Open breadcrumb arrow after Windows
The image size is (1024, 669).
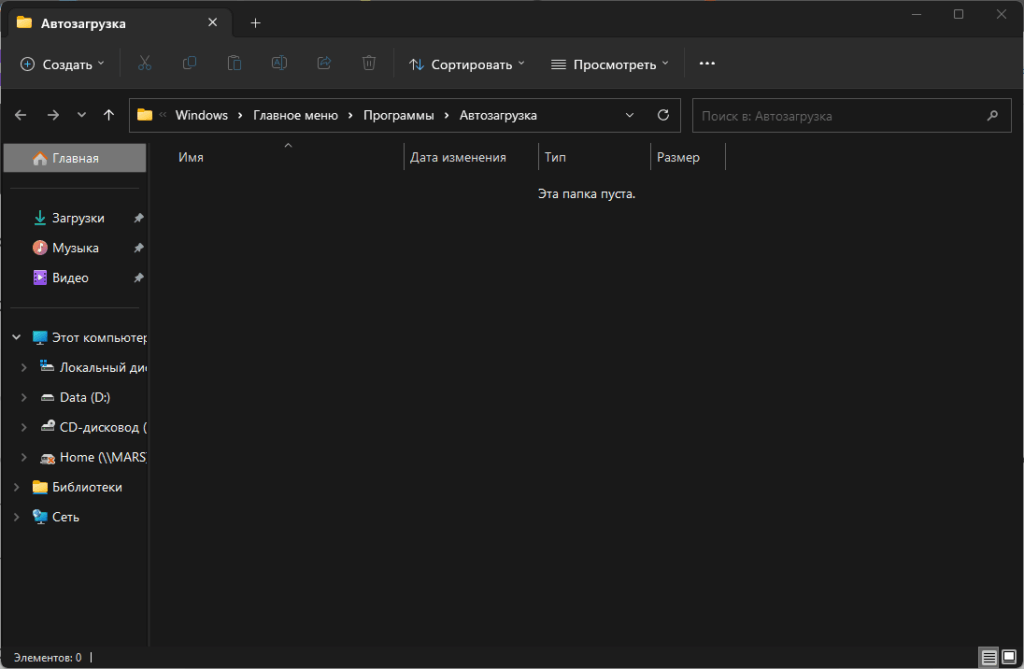pyautogui.click(x=240, y=116)
